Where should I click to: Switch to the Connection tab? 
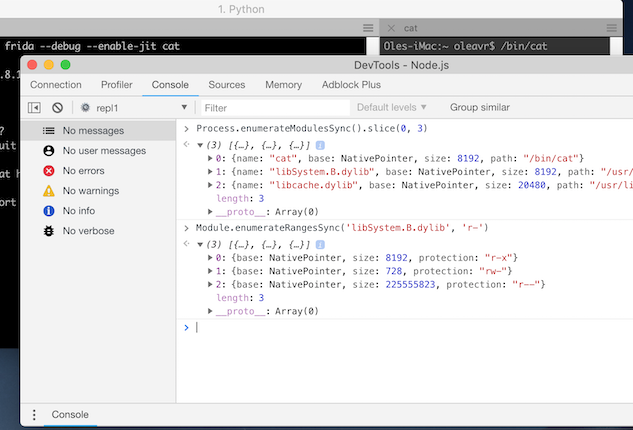[x=56, y=85]
